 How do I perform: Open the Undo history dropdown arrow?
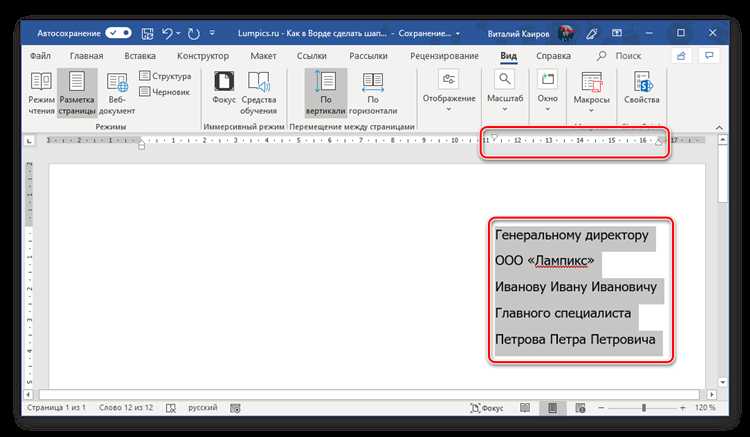tap(178, 33)
